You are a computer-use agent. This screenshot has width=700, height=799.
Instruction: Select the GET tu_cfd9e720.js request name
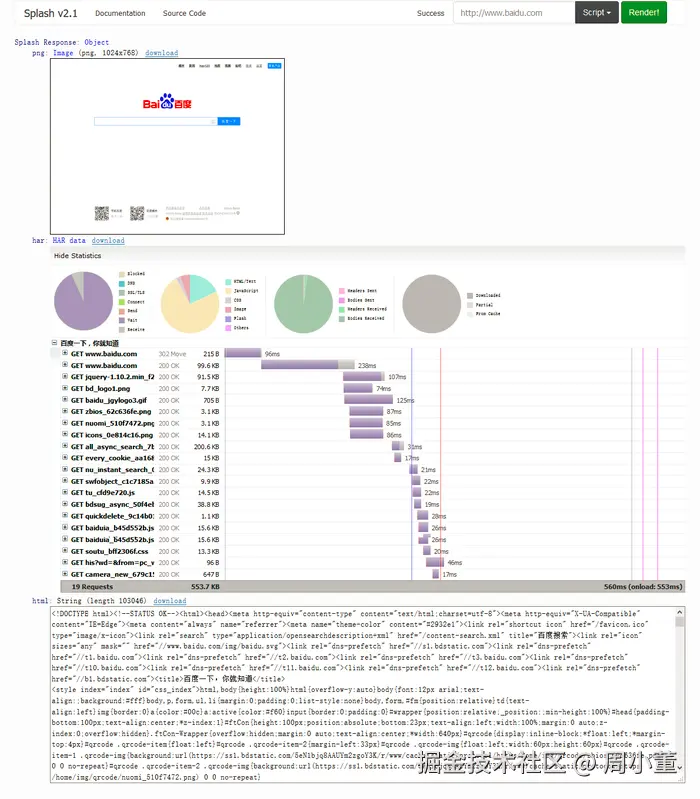point(103,493)
